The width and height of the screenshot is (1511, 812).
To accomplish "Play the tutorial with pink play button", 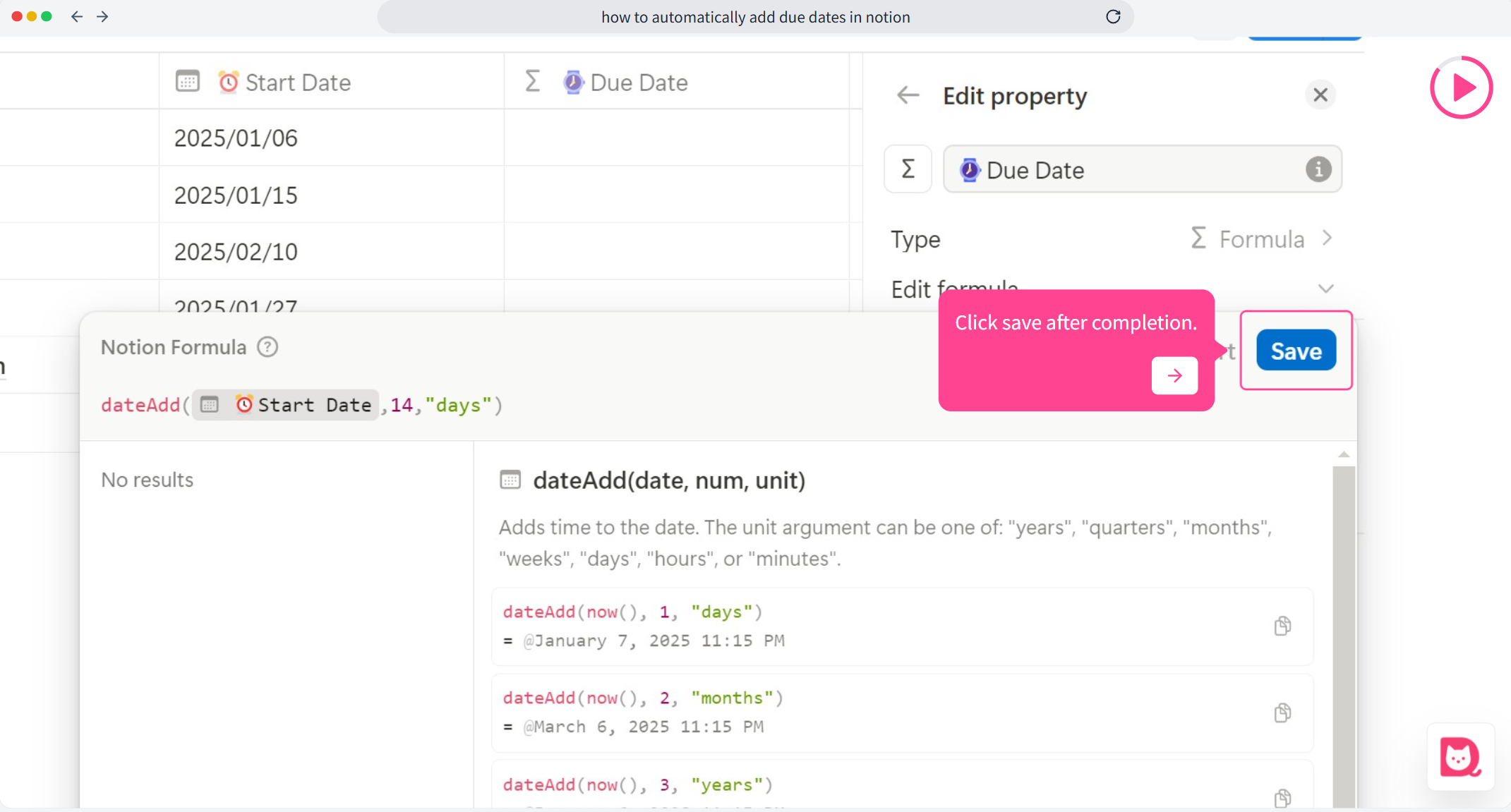I will [1461, 87].
